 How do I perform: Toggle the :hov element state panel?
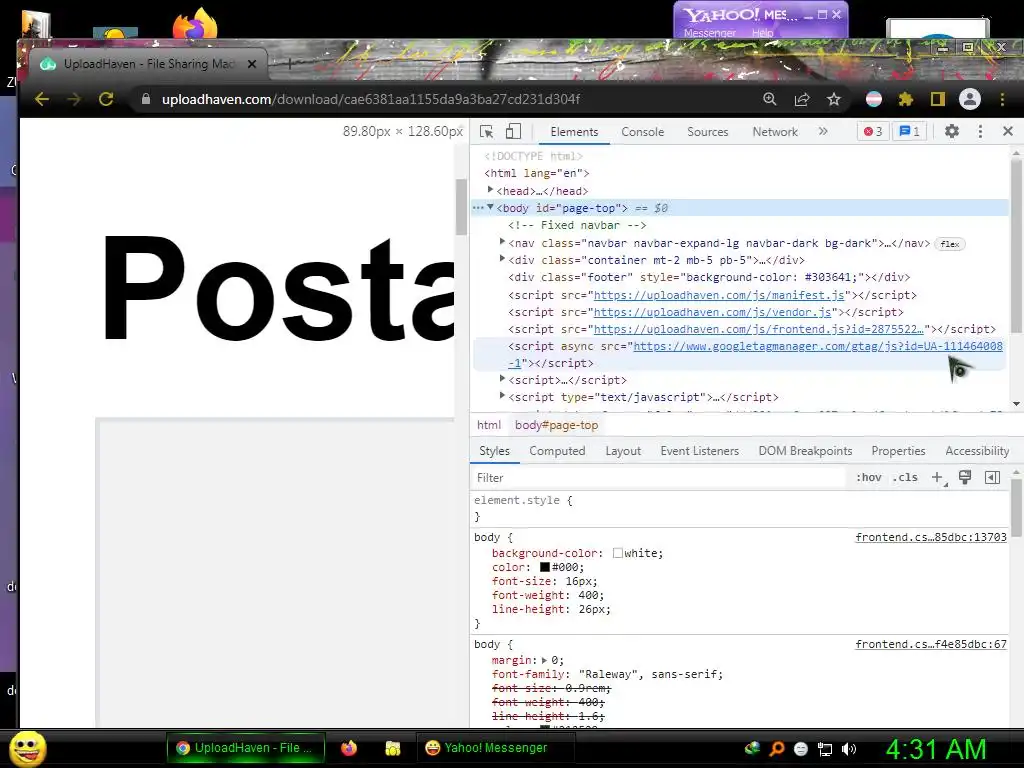coord(869,477)
